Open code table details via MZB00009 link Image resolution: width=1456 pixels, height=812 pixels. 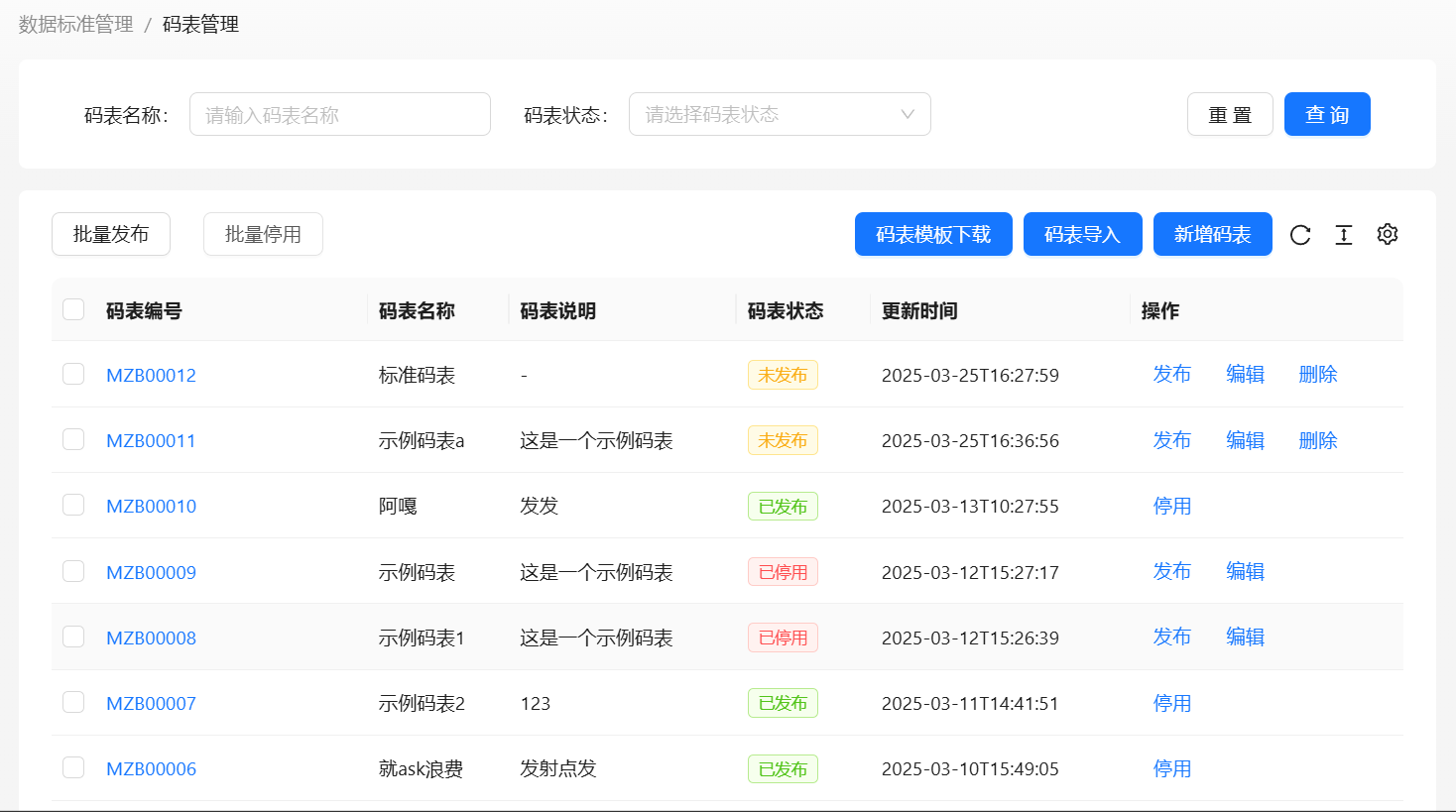151,571
